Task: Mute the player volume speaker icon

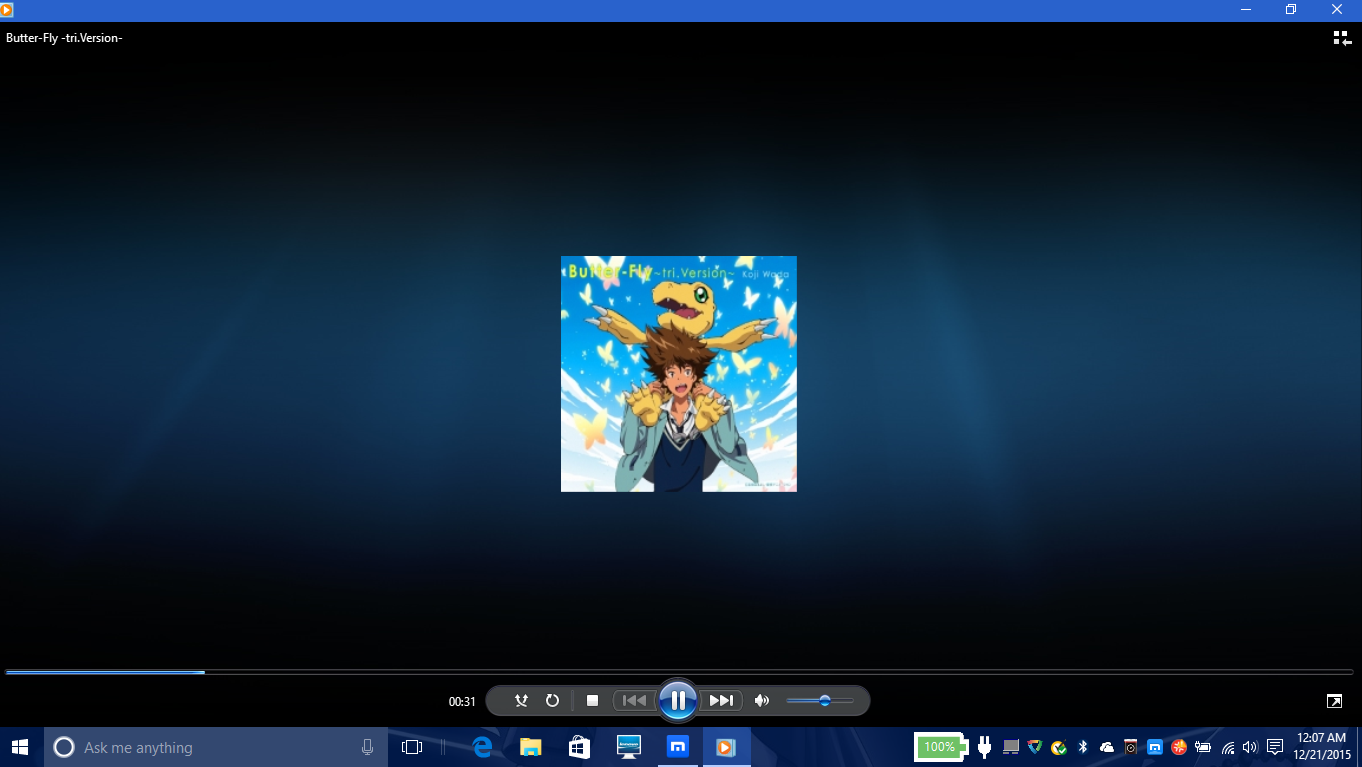Action: [762, 701]
